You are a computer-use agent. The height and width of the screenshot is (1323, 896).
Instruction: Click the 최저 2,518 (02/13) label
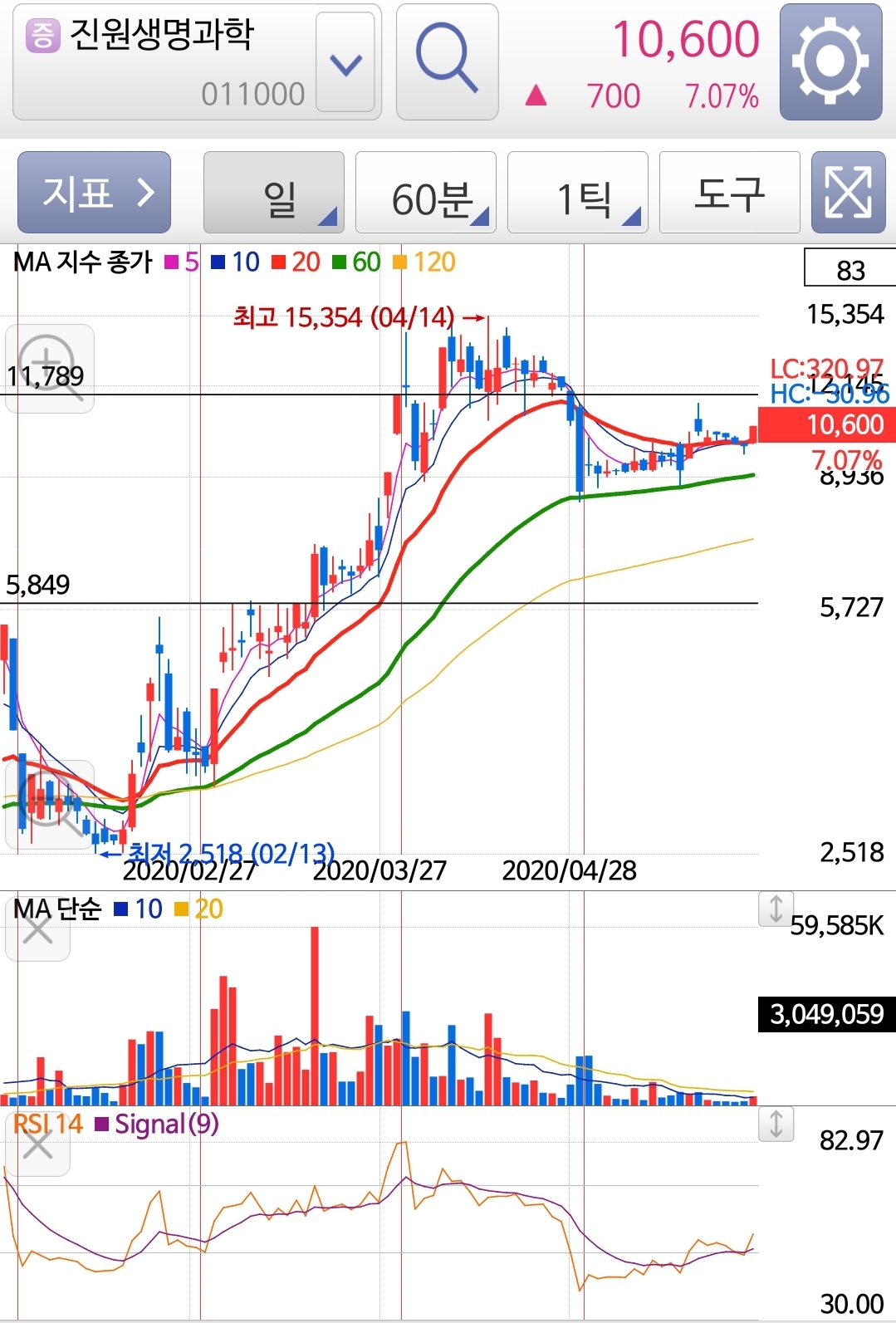tap(231, 852)
